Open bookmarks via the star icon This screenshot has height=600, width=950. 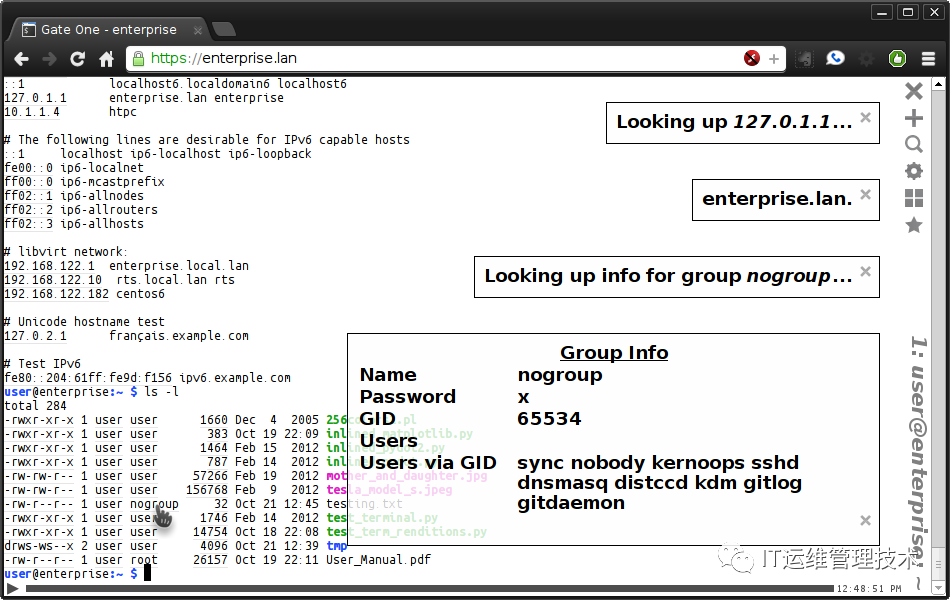point(914,225)
